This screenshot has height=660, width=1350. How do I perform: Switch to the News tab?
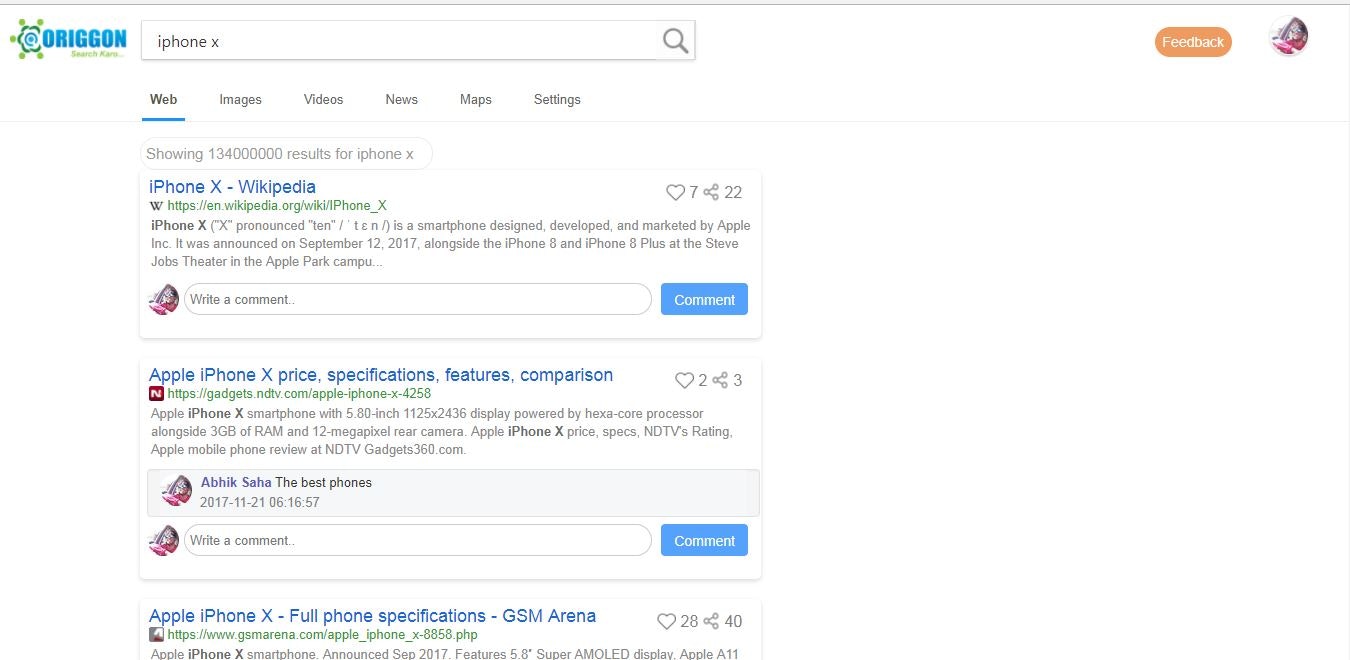coord(402,100)
